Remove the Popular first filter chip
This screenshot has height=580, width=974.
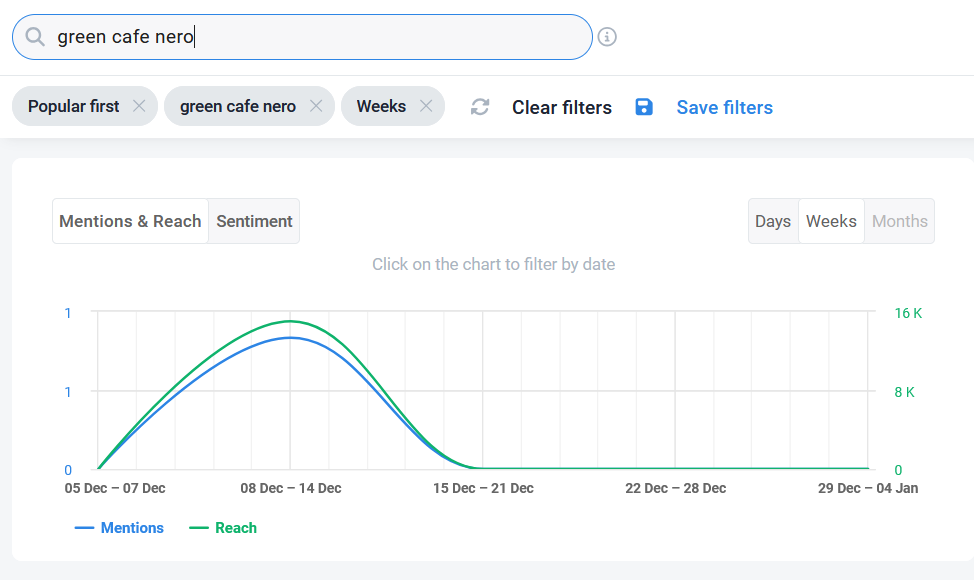coord(139,106)
